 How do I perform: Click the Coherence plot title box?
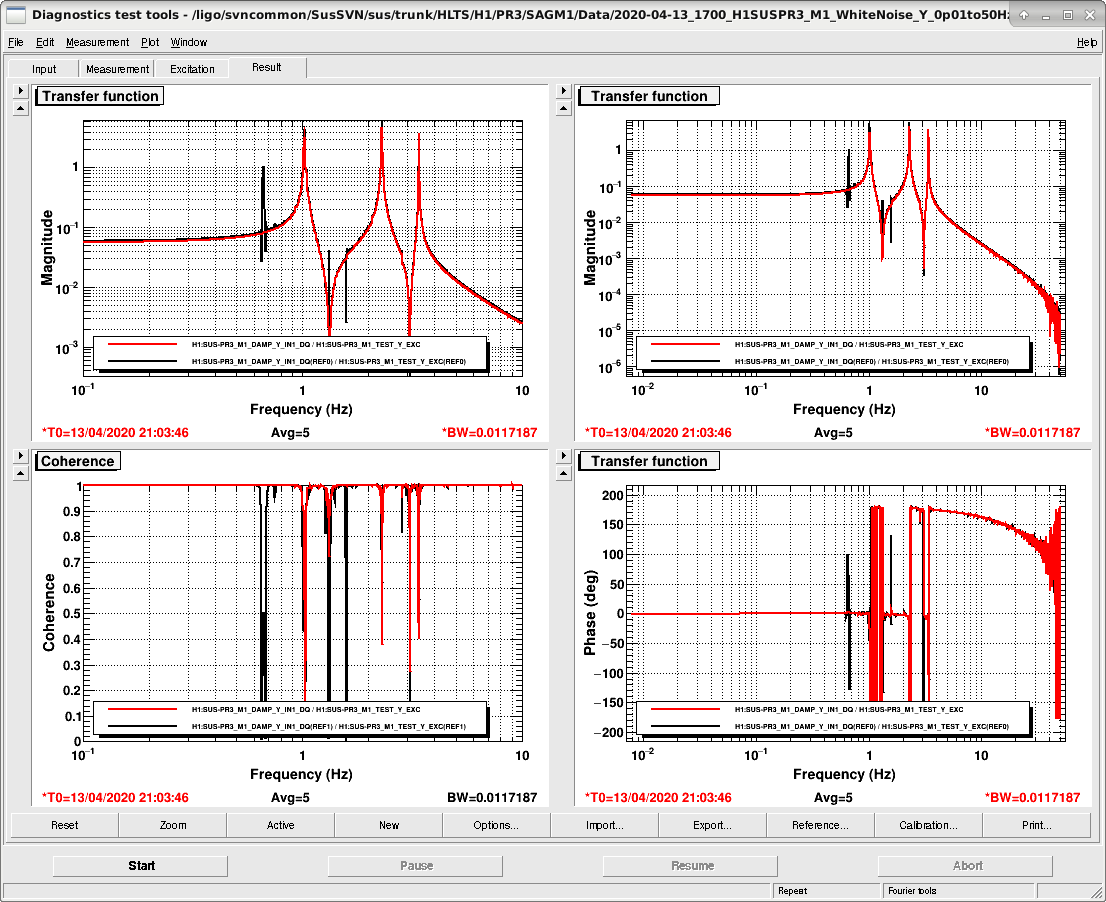click(78, 461)
